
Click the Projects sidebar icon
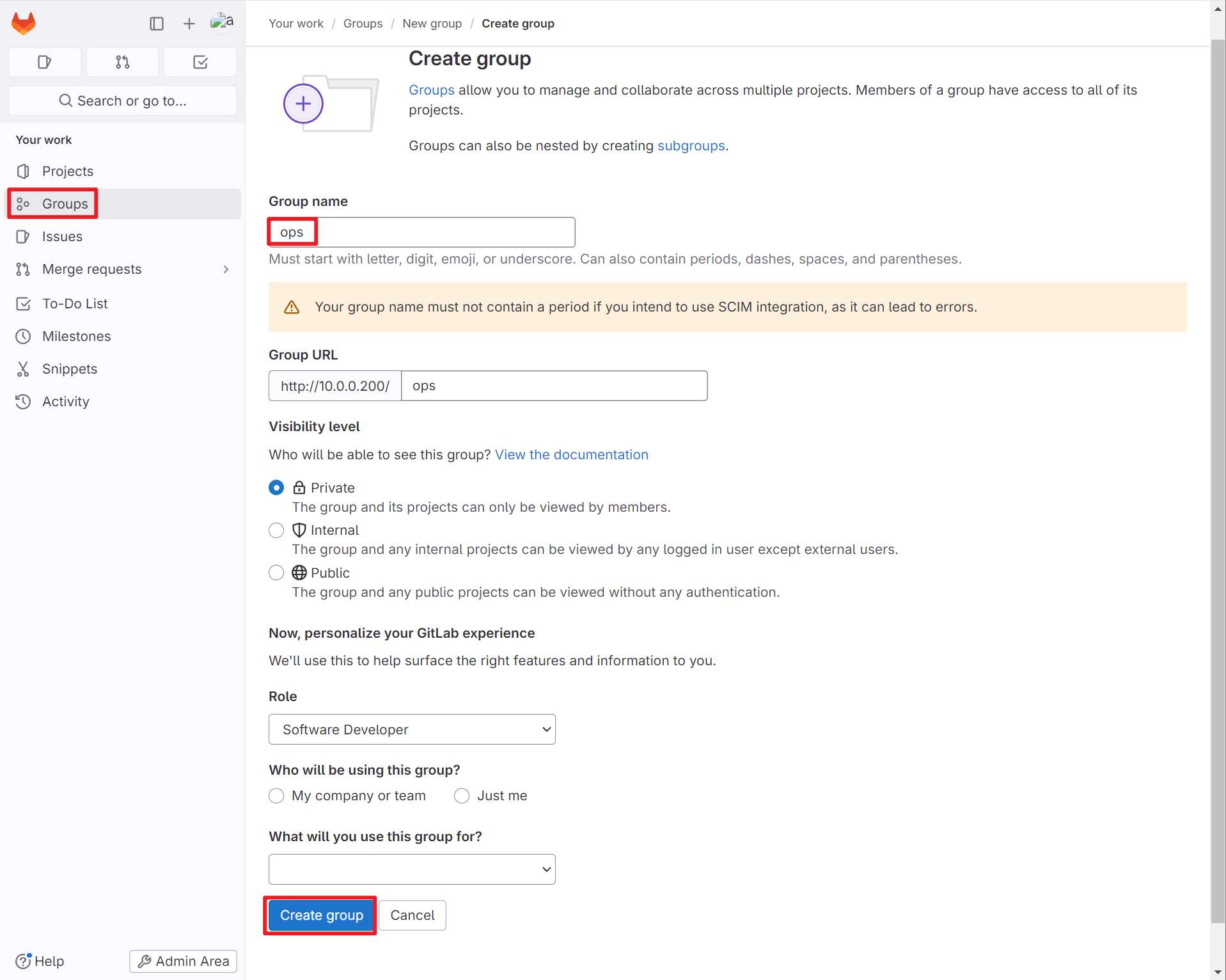[x=23, y=171]
